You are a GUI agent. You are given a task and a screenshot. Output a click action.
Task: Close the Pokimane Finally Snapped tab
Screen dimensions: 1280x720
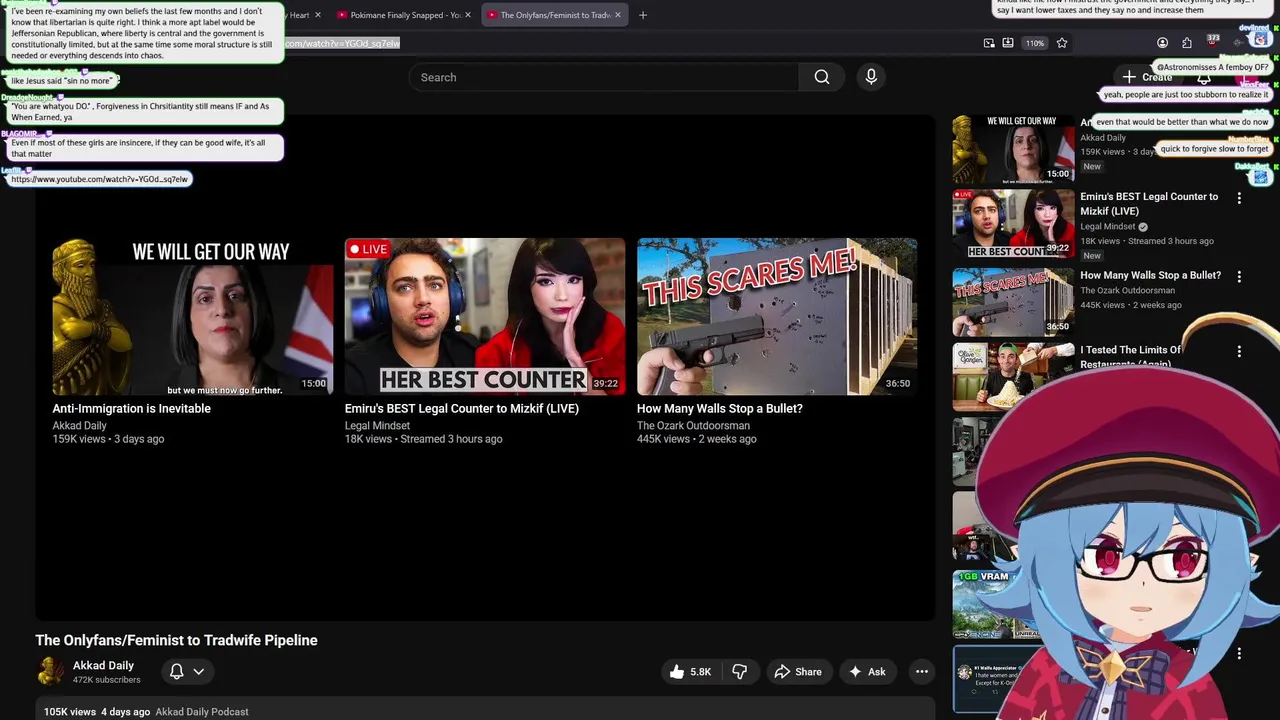click(x=467, y=15)
